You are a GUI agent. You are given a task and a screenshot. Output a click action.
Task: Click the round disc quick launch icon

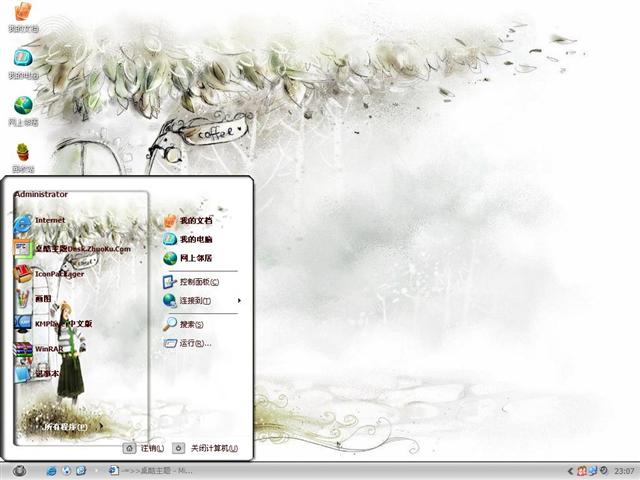67,471
